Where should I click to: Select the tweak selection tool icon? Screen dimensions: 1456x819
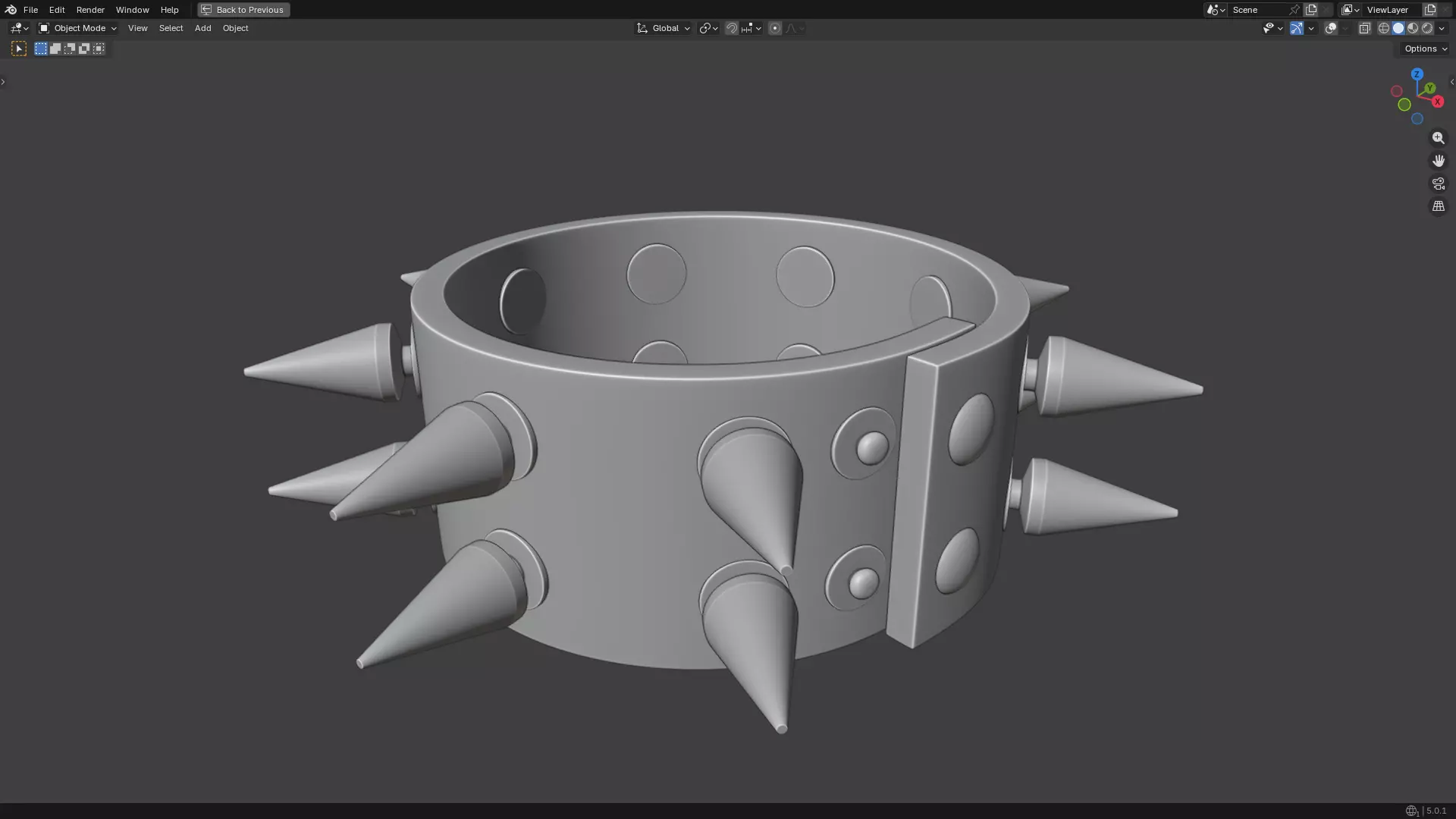[x=19, y=49]
